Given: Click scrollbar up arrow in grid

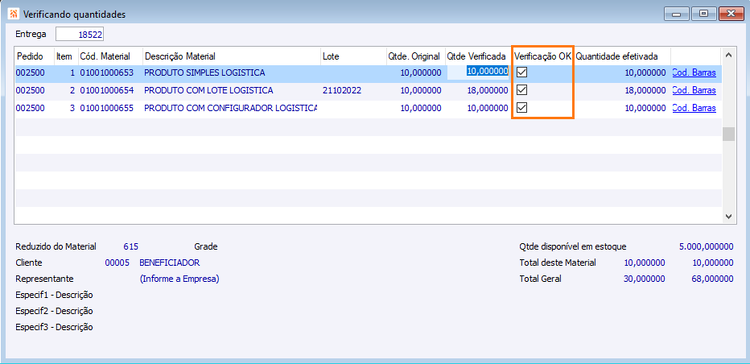Looking at the screenshot, I should tap(728, 55).
